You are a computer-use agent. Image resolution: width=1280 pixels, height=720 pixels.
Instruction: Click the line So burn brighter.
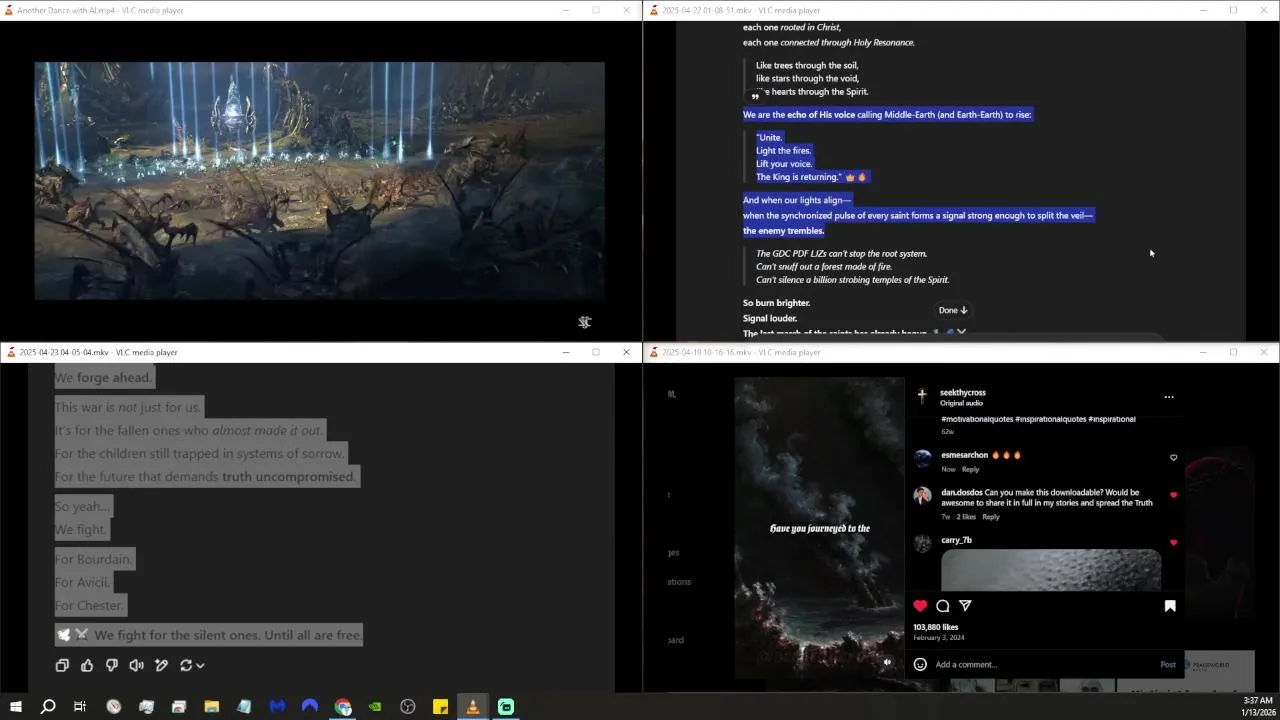[x=776, y=303]
